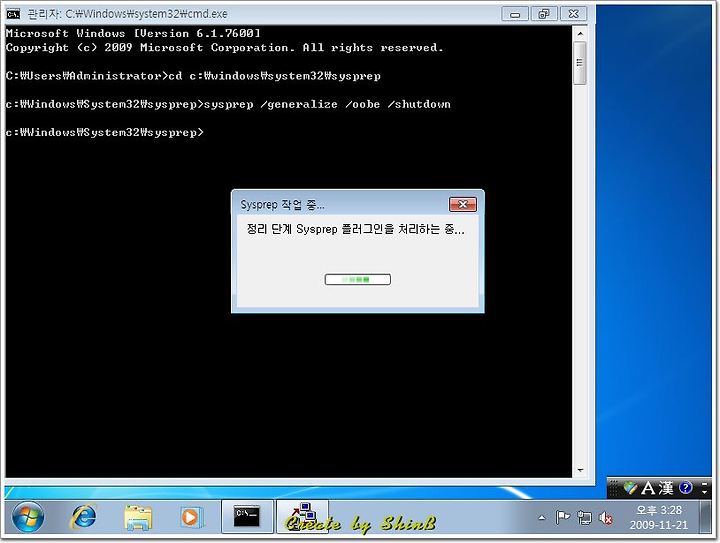The image size is (720, 543).
Task: Click the cmd scrollbar thumb
Action: point(580,63)
